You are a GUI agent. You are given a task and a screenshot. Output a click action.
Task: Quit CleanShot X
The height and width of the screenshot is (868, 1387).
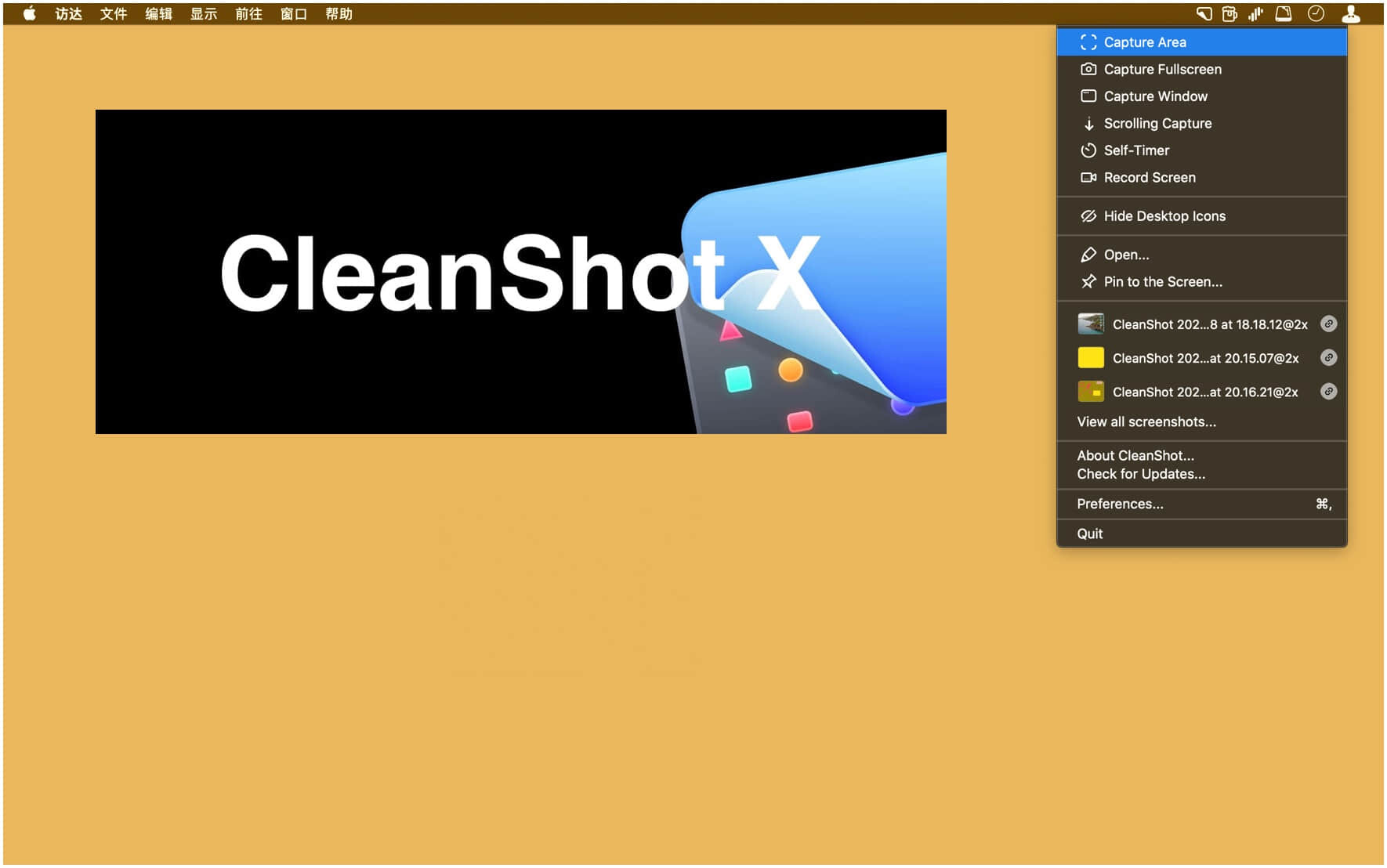pos(1090,533)
